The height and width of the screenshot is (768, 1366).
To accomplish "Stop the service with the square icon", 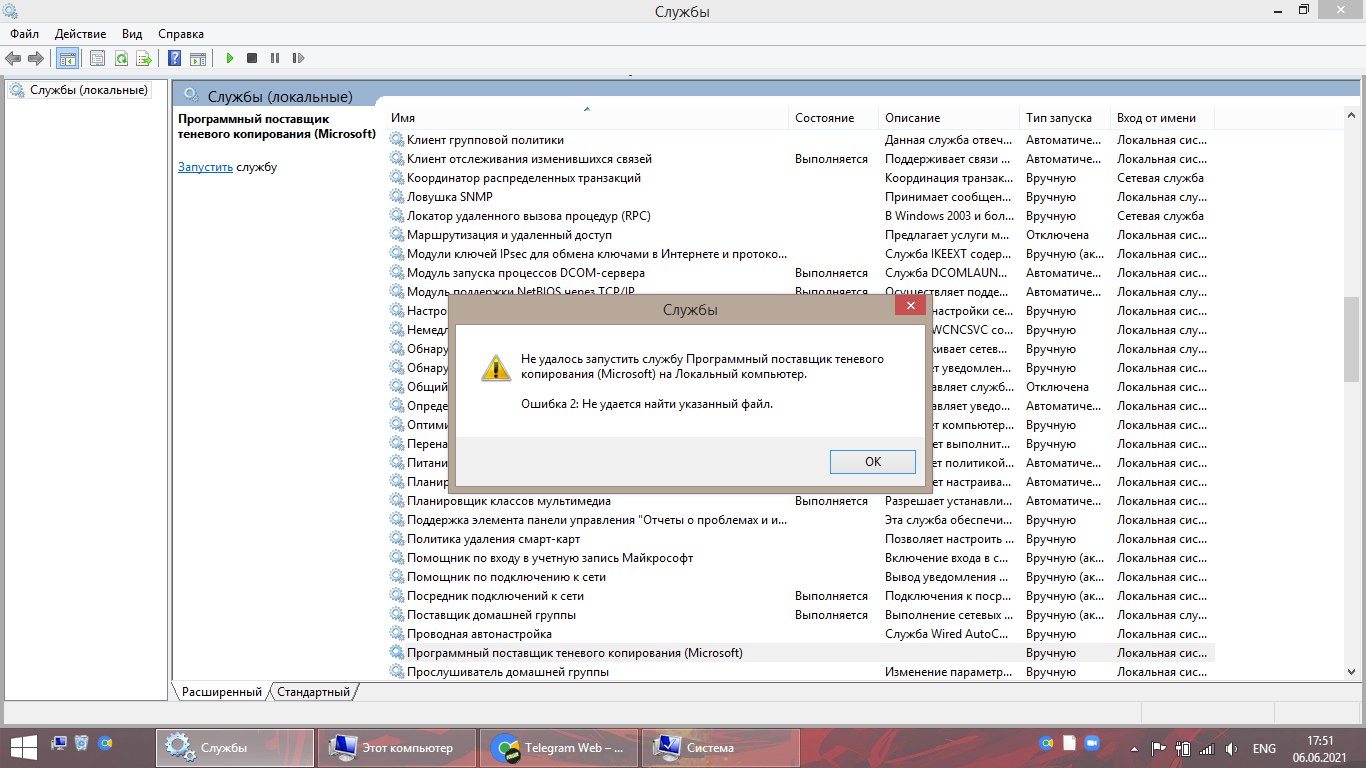I will pyautogui.click(x=252, y=59).
